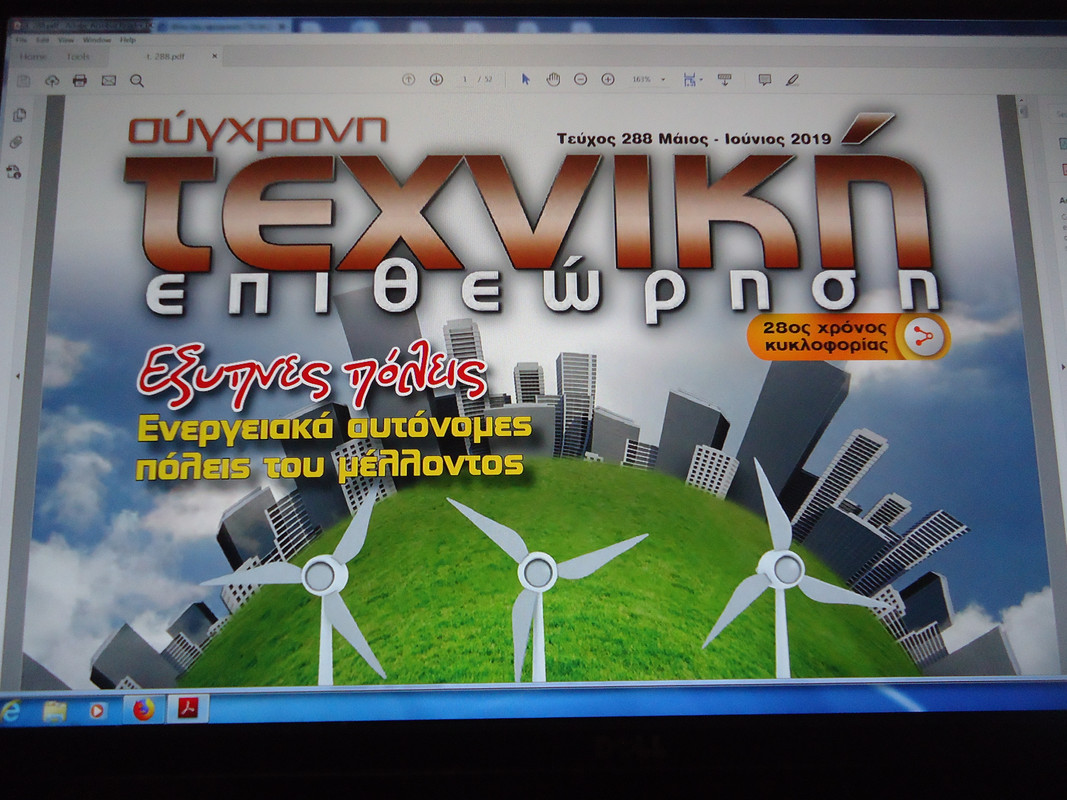
Task: Go to the previous page with the up arrow
Action: click(408, 80)
